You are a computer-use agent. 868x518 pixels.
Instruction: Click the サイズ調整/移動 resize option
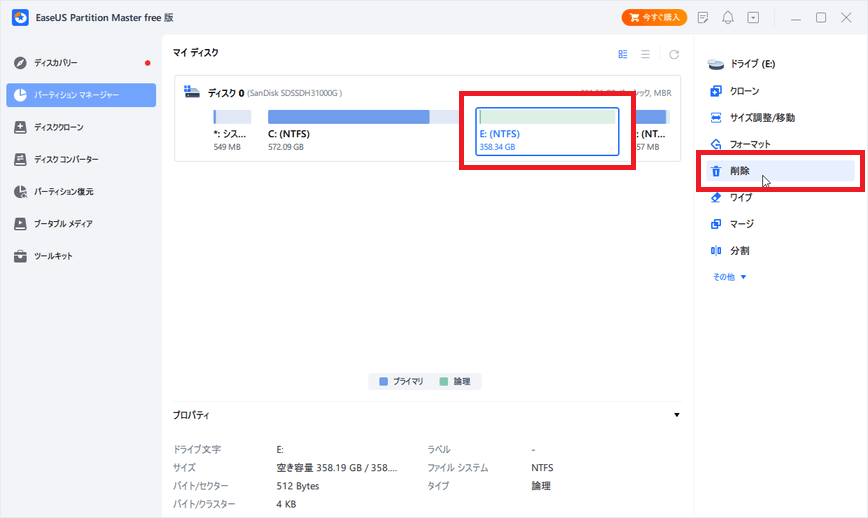[762, 118]
